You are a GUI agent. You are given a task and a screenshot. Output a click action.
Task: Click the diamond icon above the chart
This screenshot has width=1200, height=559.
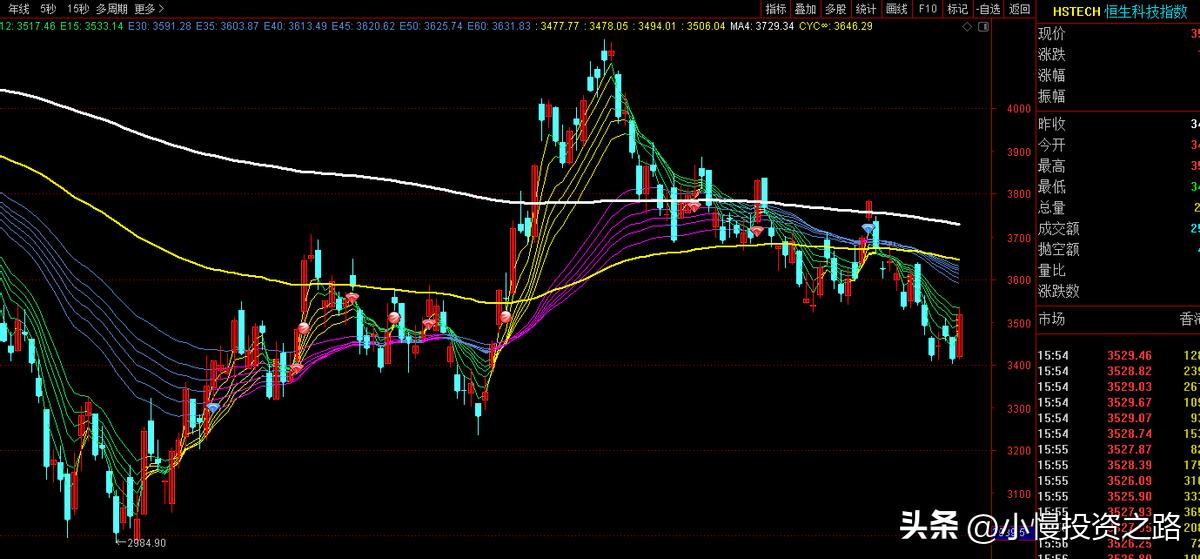(966, 28)
